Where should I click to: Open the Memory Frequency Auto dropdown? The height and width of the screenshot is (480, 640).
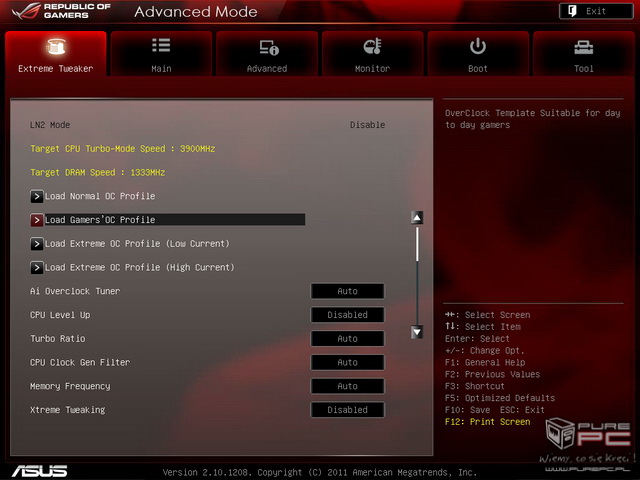pos(347,386)
